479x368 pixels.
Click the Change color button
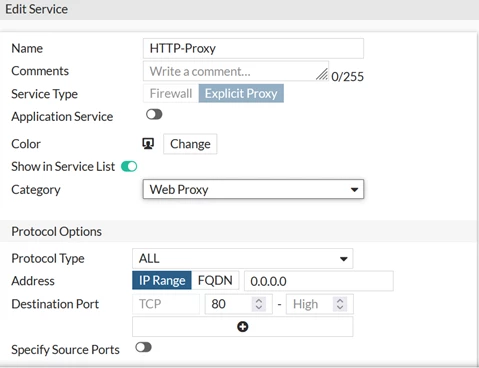coord(190,144)
